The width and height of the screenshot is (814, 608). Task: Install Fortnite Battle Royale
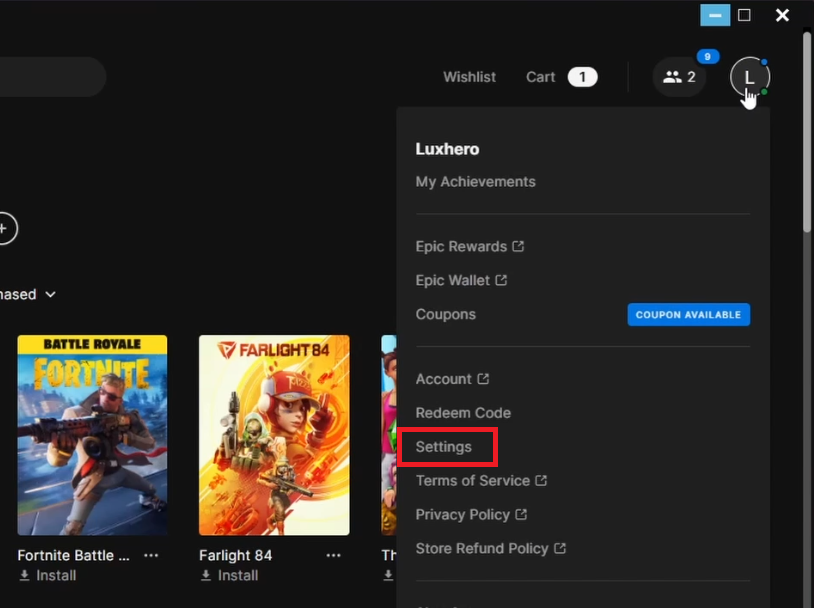click(x=48, y=575)
